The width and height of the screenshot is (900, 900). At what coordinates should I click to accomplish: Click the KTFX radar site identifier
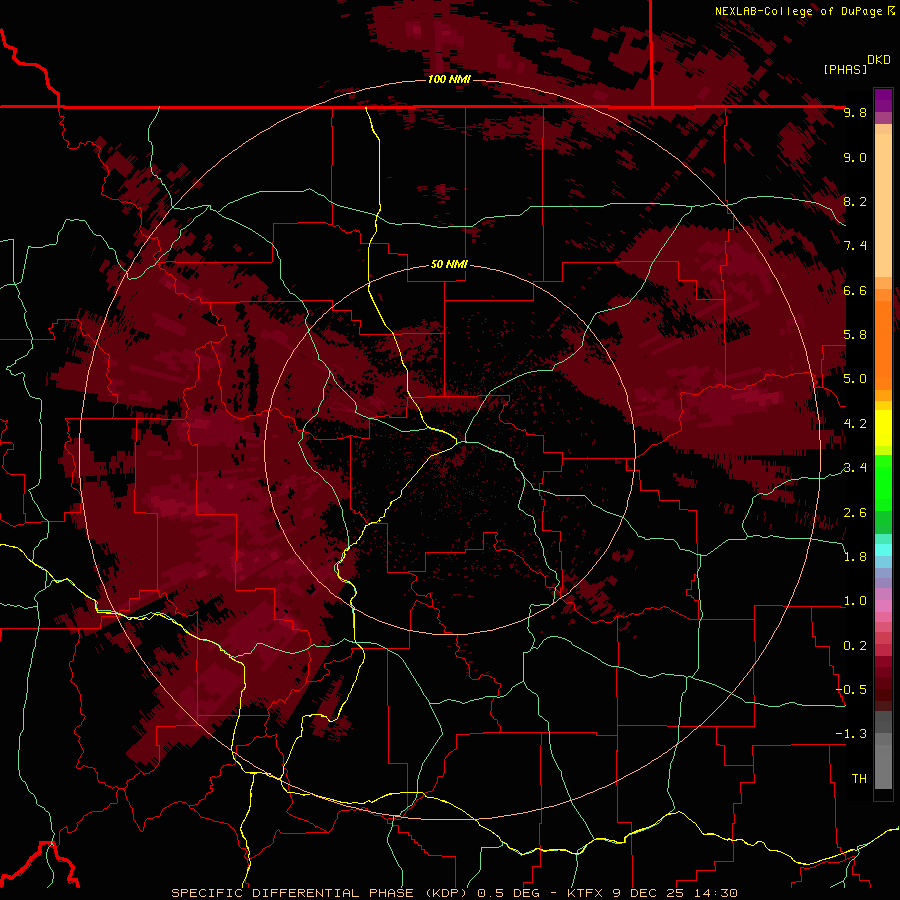click(x=587, y=893)
